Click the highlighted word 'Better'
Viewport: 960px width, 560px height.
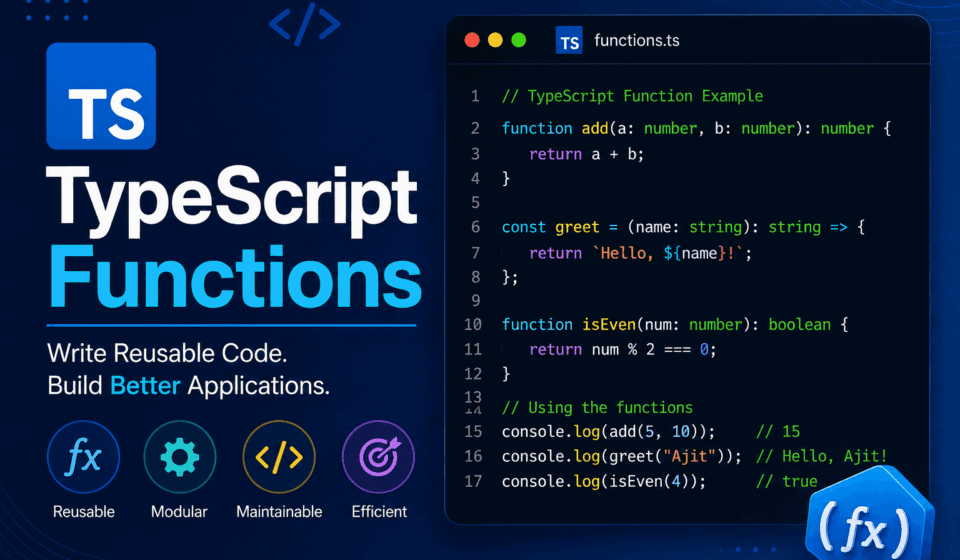[x=145, y=386]
